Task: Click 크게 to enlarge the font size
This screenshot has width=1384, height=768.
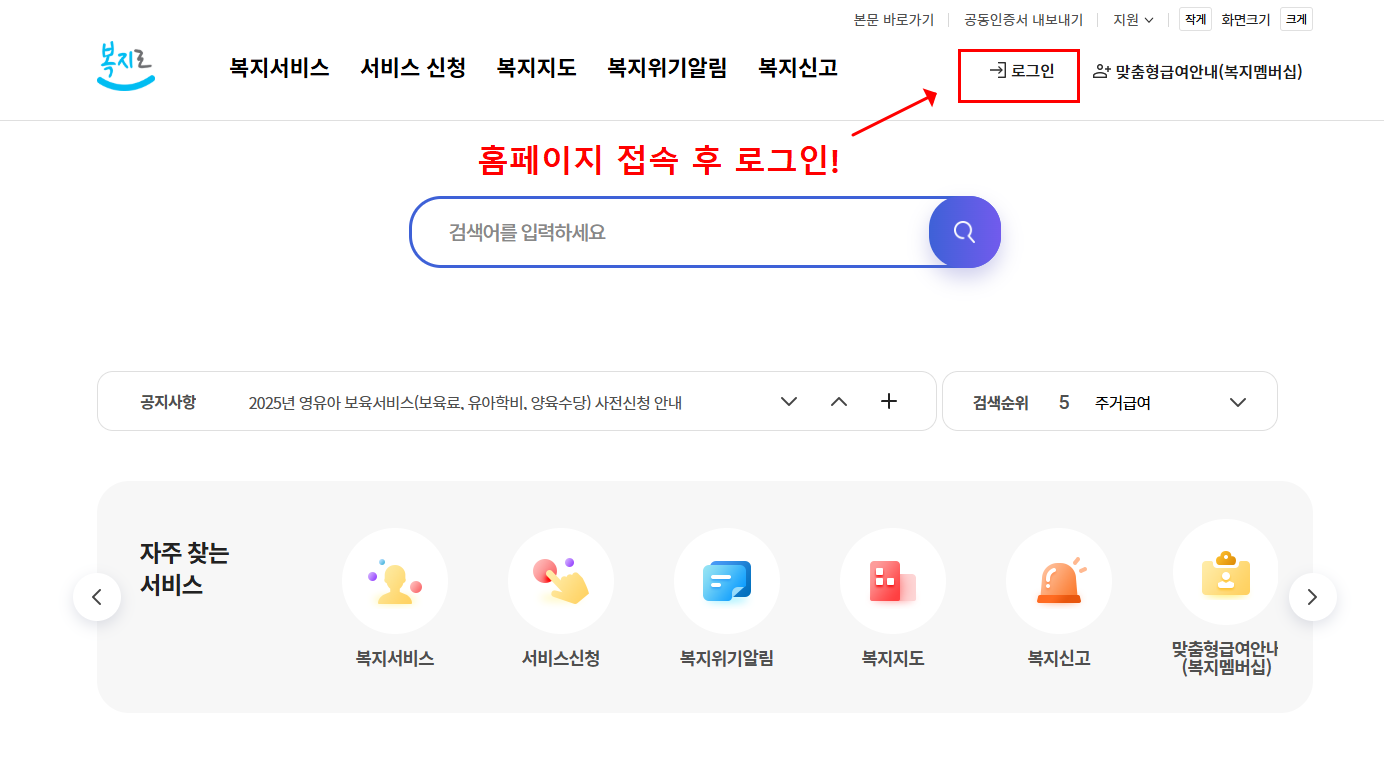Action: click(1295, 18)
